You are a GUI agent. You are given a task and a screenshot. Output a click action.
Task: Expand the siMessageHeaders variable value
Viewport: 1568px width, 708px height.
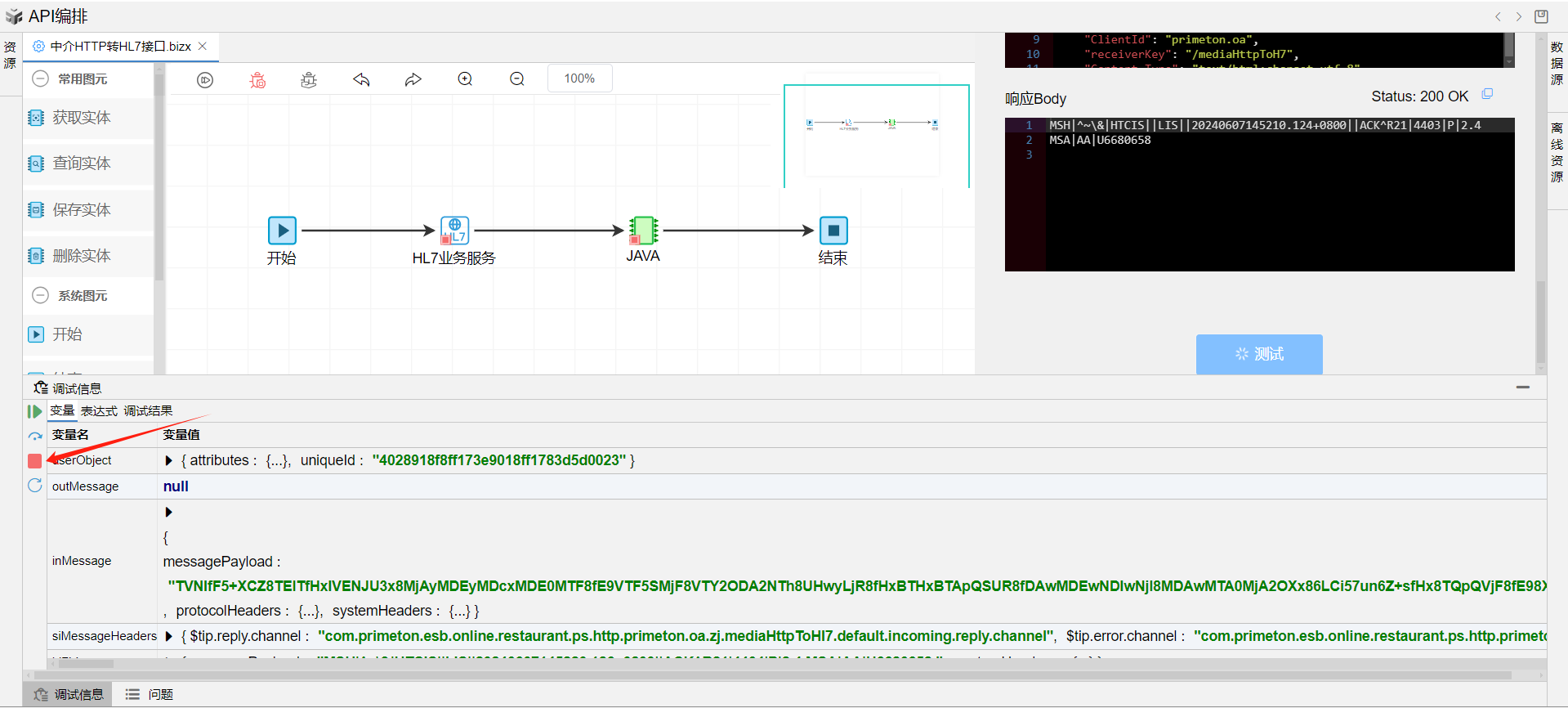click(x=169, y=636)
